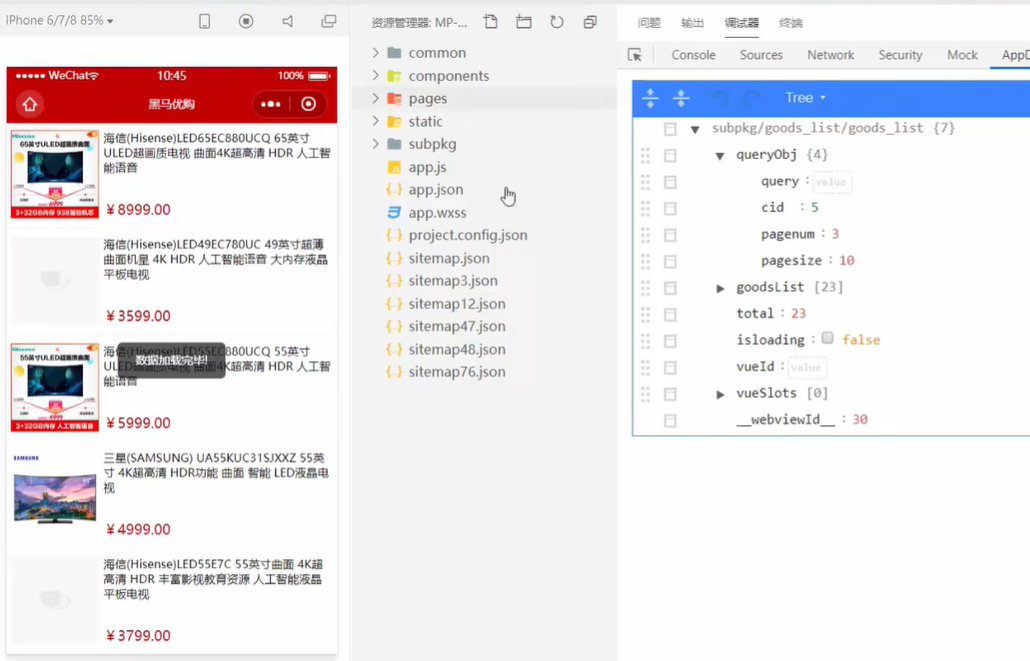The image size is (1030, 661).
Task: Switch to the Console tab
Action: (693, 55)
